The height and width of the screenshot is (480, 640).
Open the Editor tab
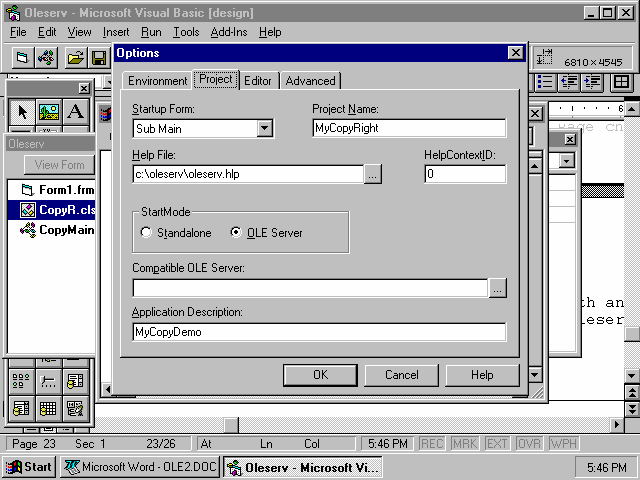click(258, 81)
